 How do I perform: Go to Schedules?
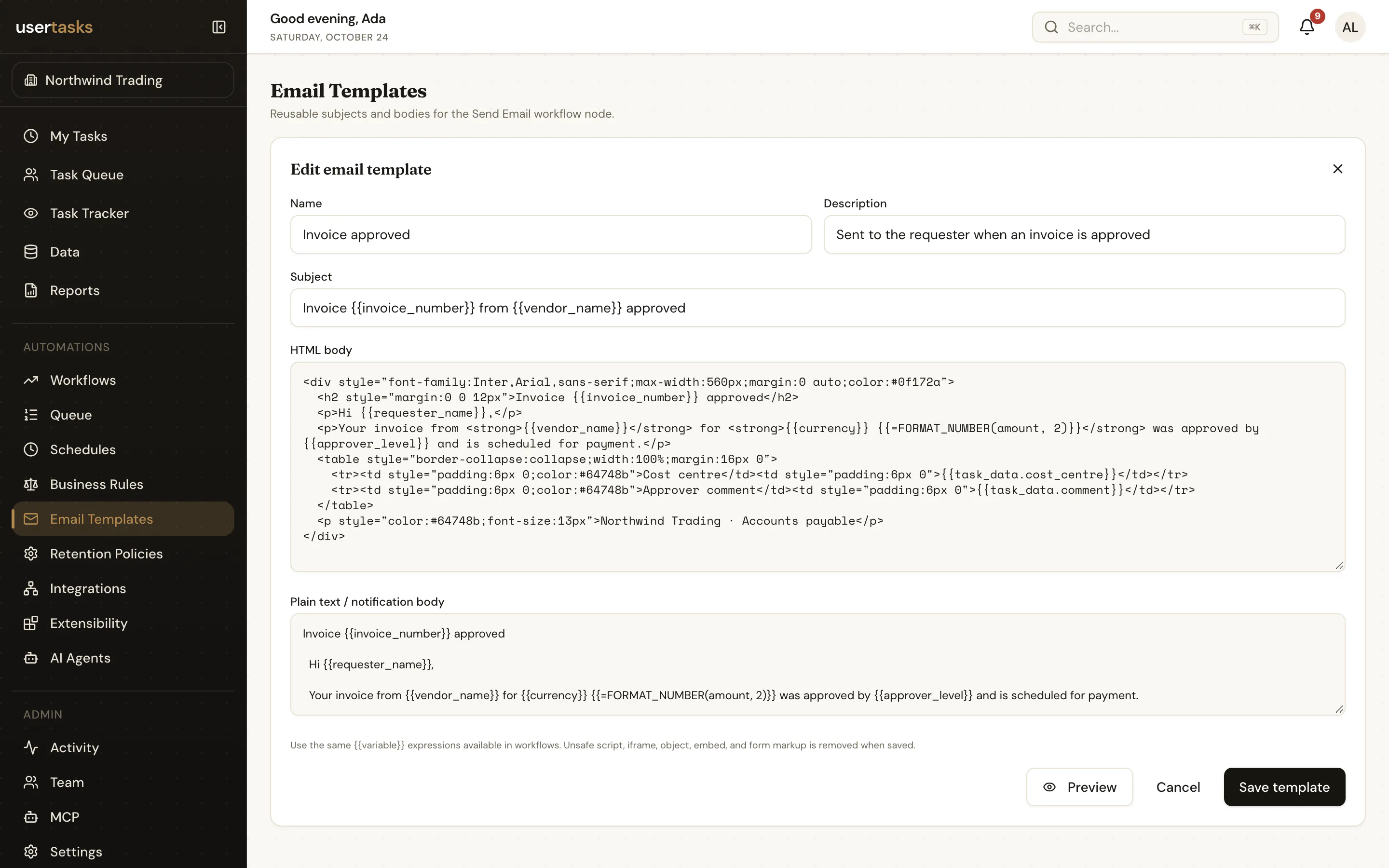123,449
